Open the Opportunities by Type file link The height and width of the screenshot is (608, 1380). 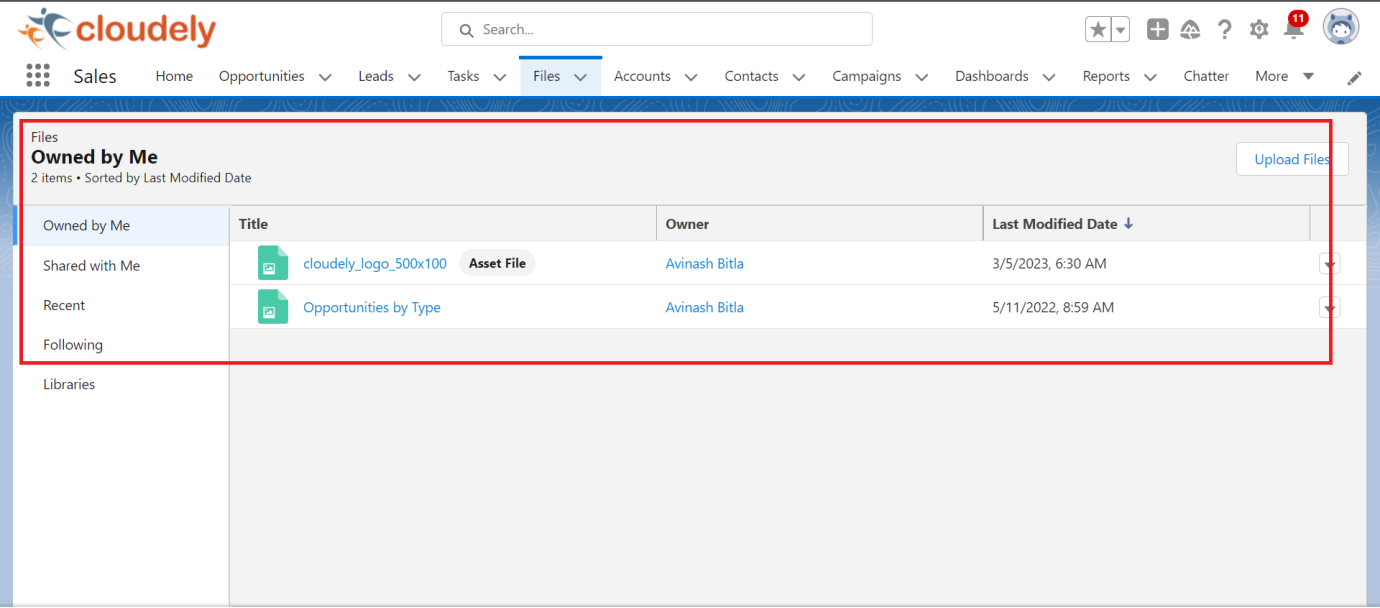tap(372, 308)
